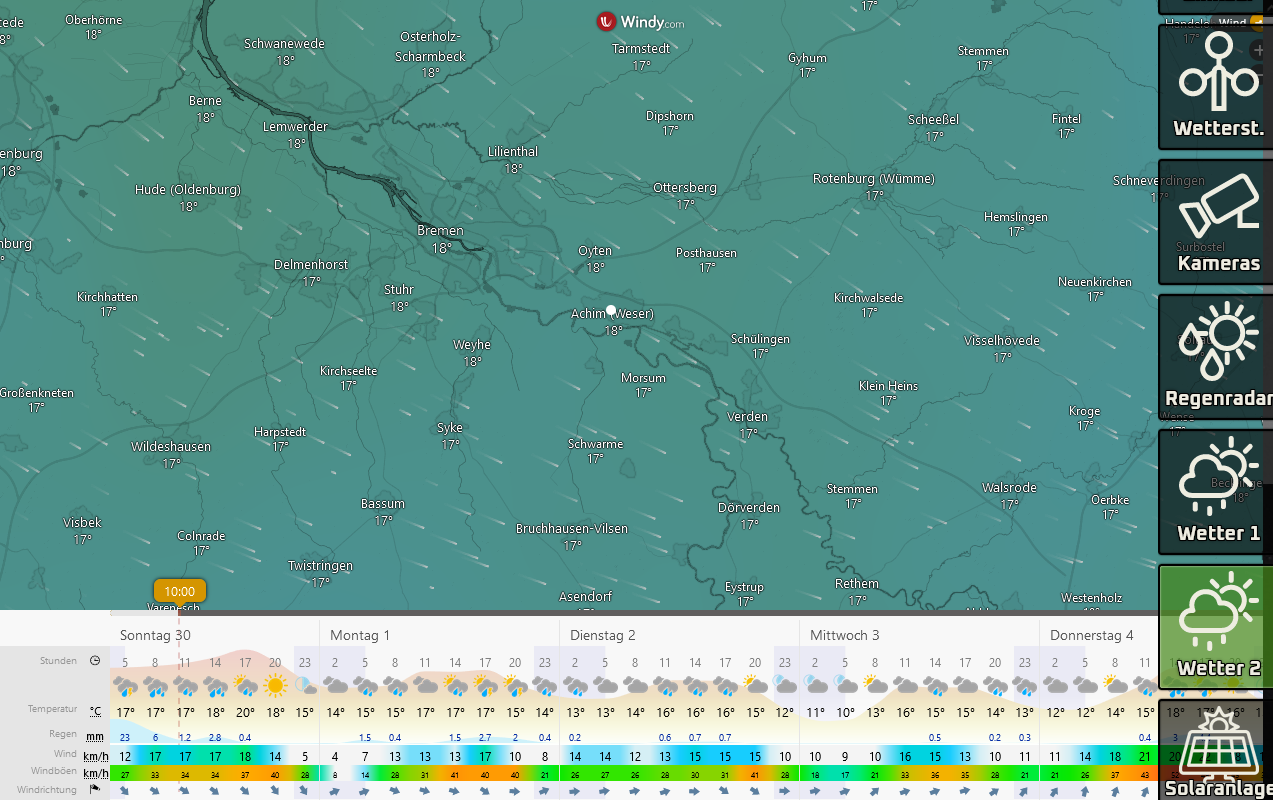Toggle the temperature unit °C
The image size is (1273, 800).
(95, 712)
